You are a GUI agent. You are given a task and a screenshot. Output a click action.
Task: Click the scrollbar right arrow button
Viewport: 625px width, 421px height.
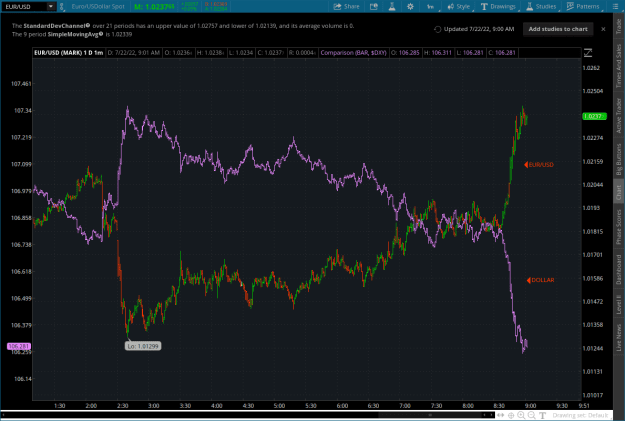(491, 415)
